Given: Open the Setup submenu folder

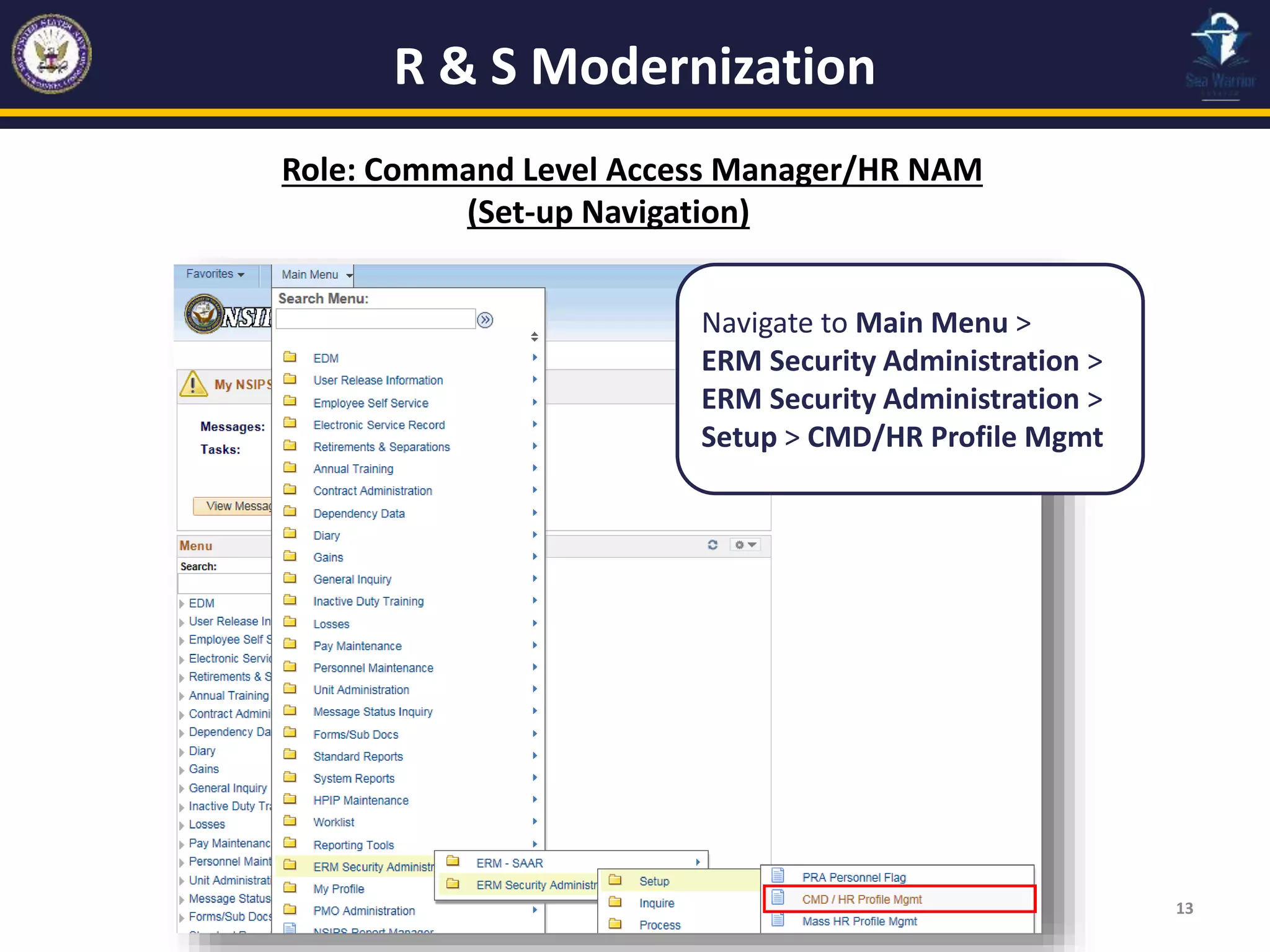Looking at the screenshot, I should [x=654, y=881].
